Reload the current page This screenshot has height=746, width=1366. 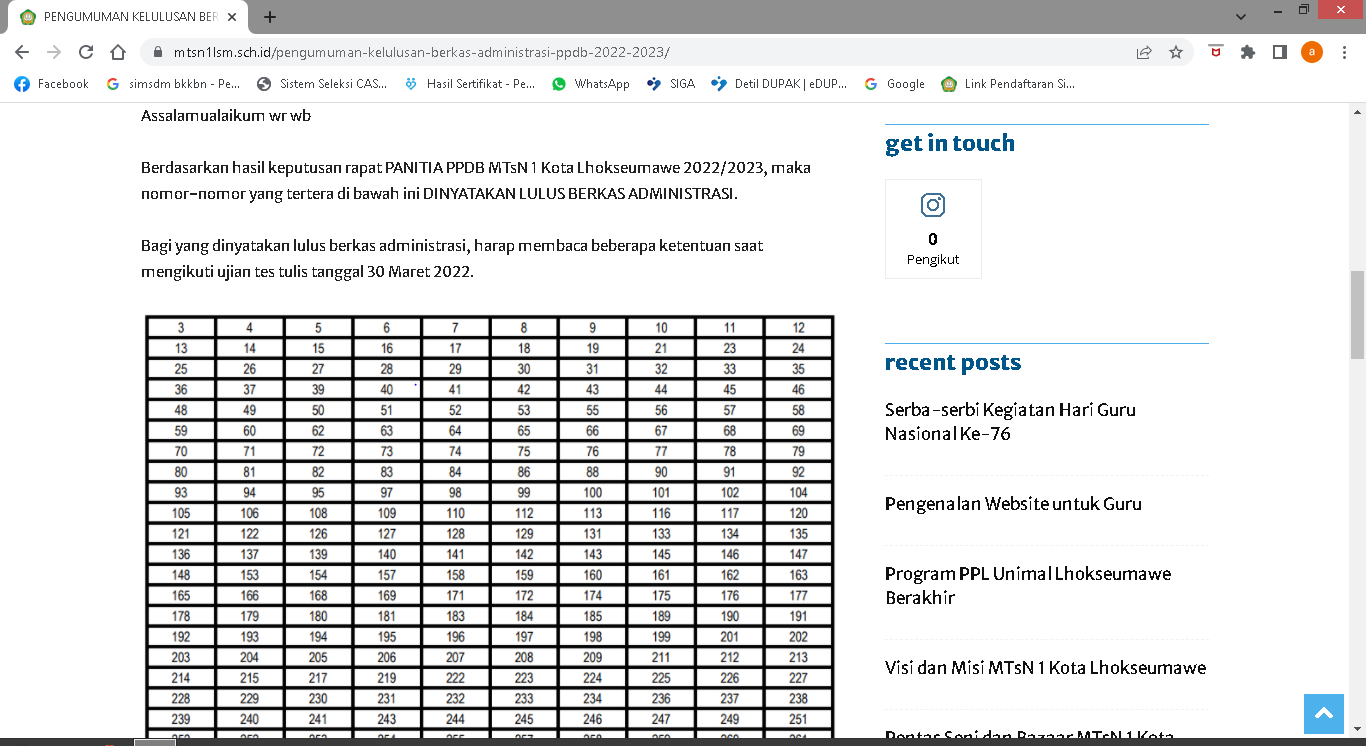tap(86, 52)
